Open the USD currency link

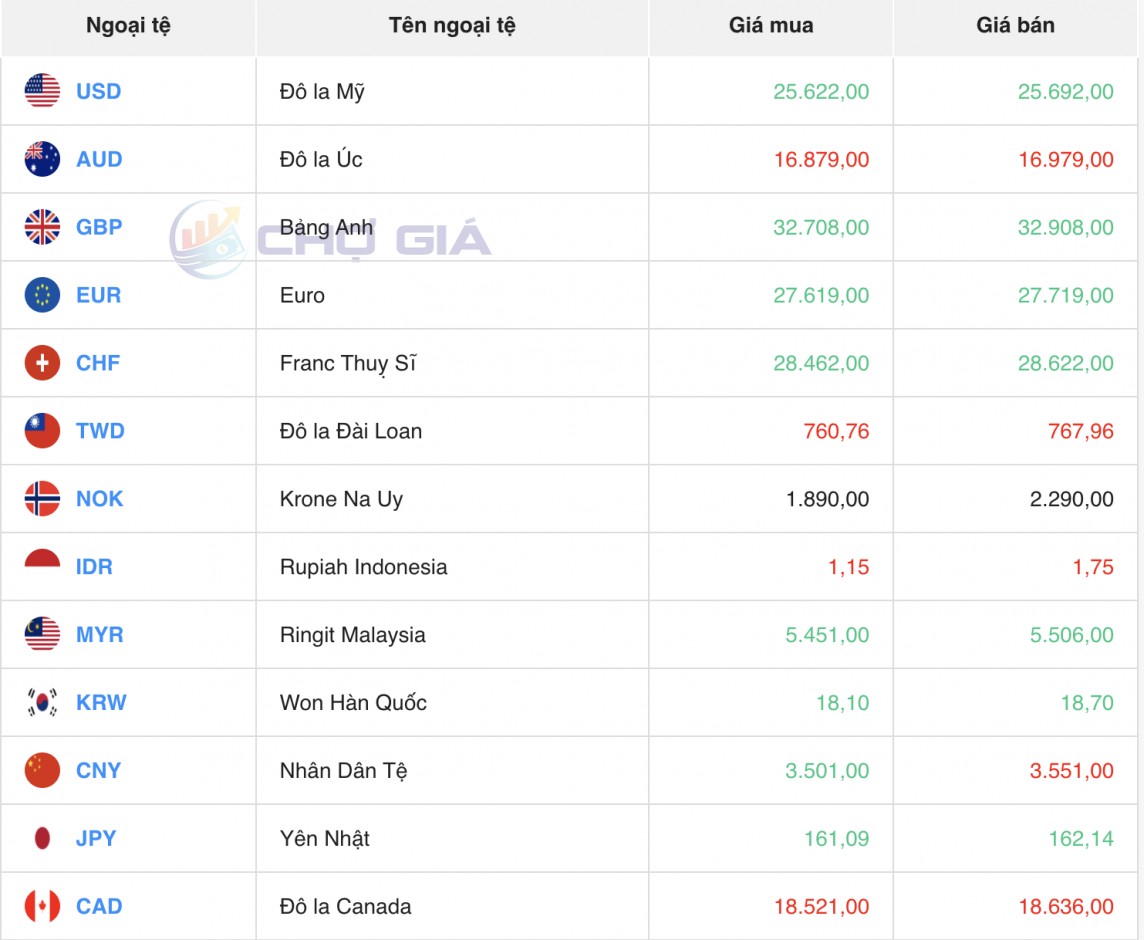click(x=99, y=91)
